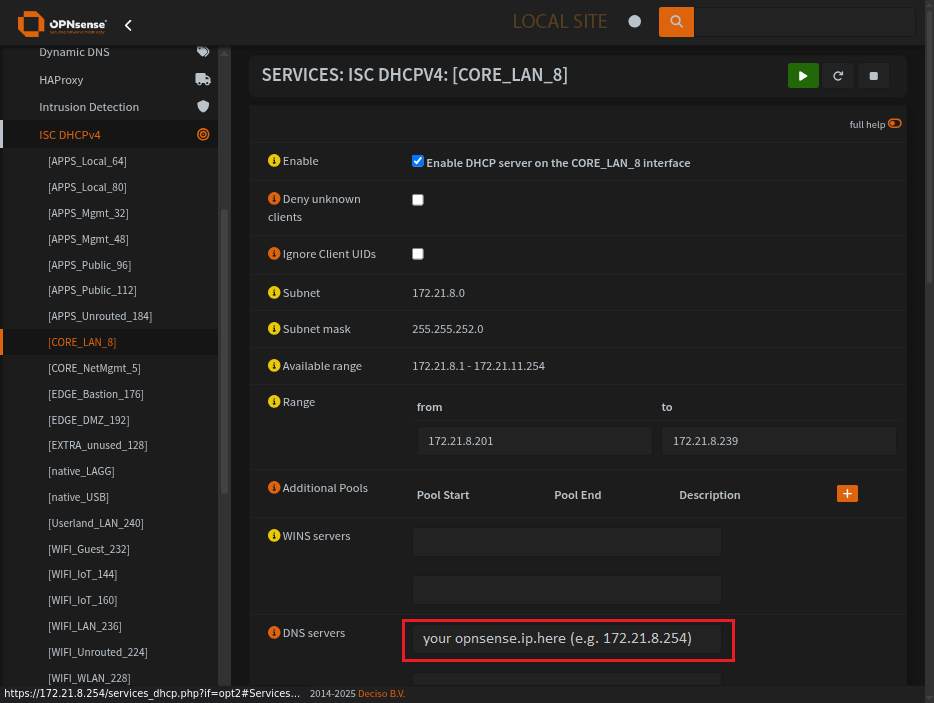Viewport: 934px width, 703px height.
Task: Select the [WIFI_LAN_236] interface
Action: tap(85, 627)
